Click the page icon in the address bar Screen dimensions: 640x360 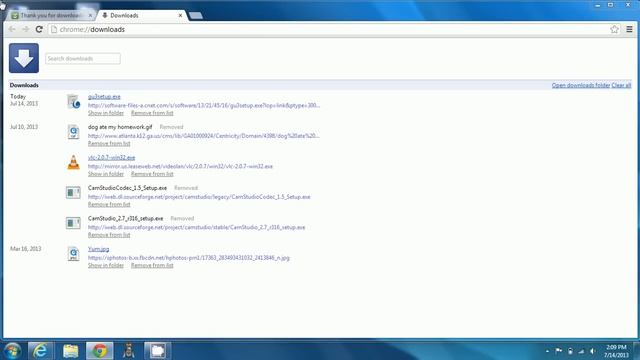tap(54, 29)
